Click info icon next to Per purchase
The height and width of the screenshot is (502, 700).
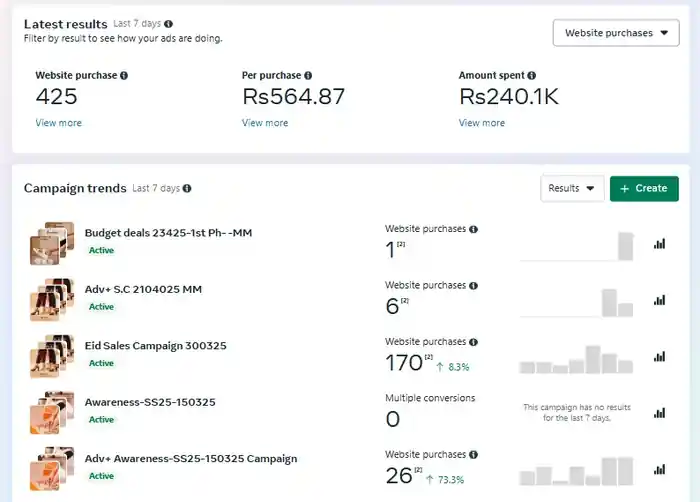coord(308,75)
